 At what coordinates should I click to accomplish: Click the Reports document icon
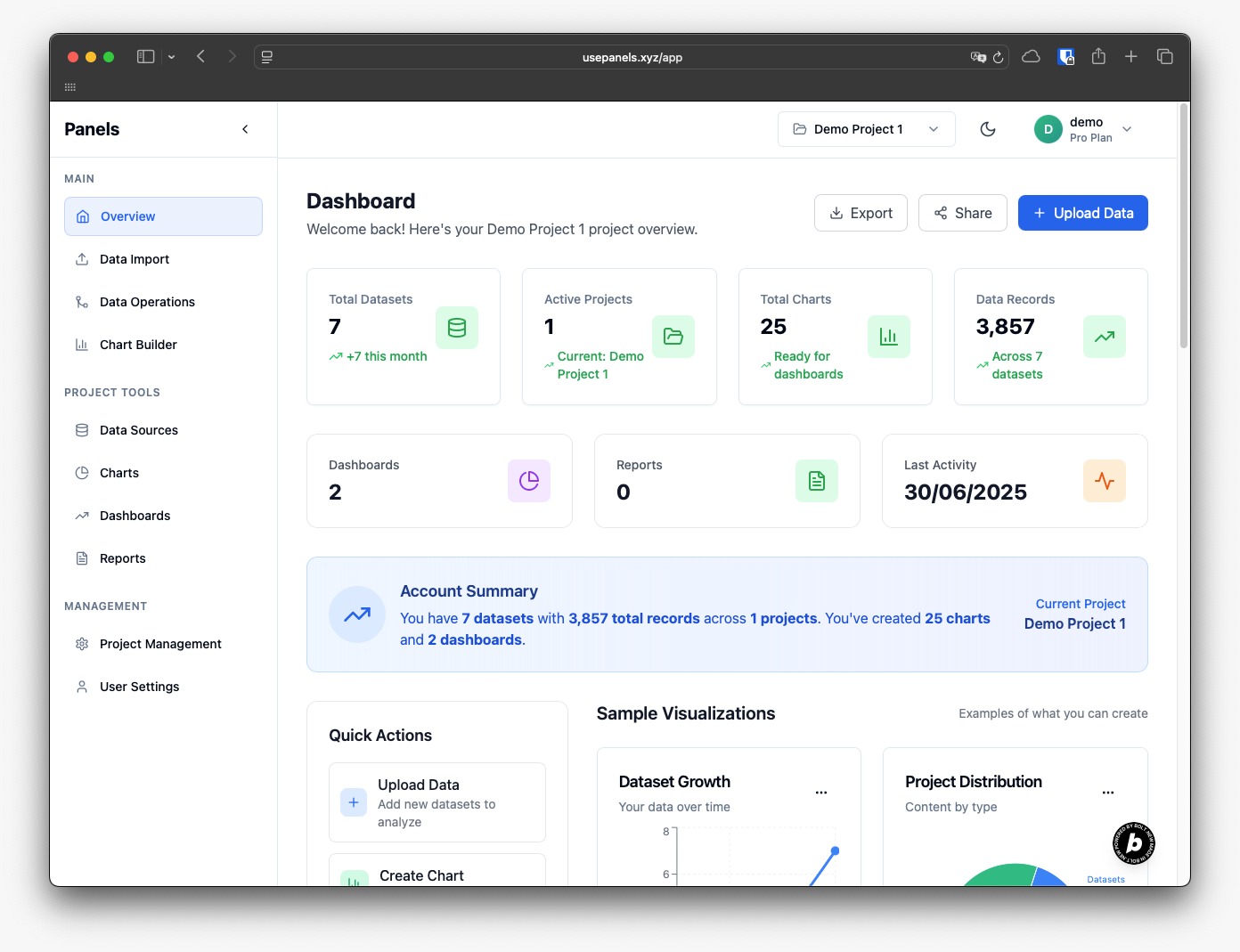[817, 481]
